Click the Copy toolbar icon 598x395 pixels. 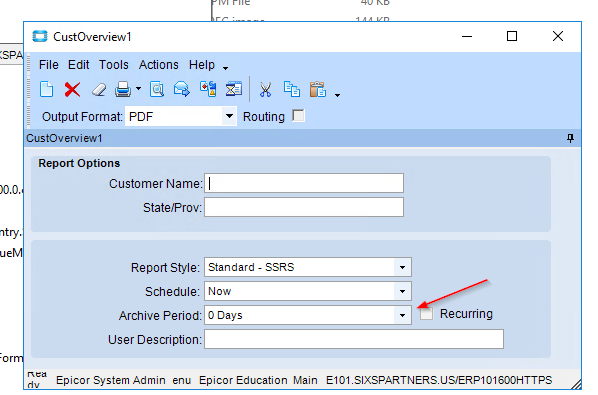click(292, 89)
